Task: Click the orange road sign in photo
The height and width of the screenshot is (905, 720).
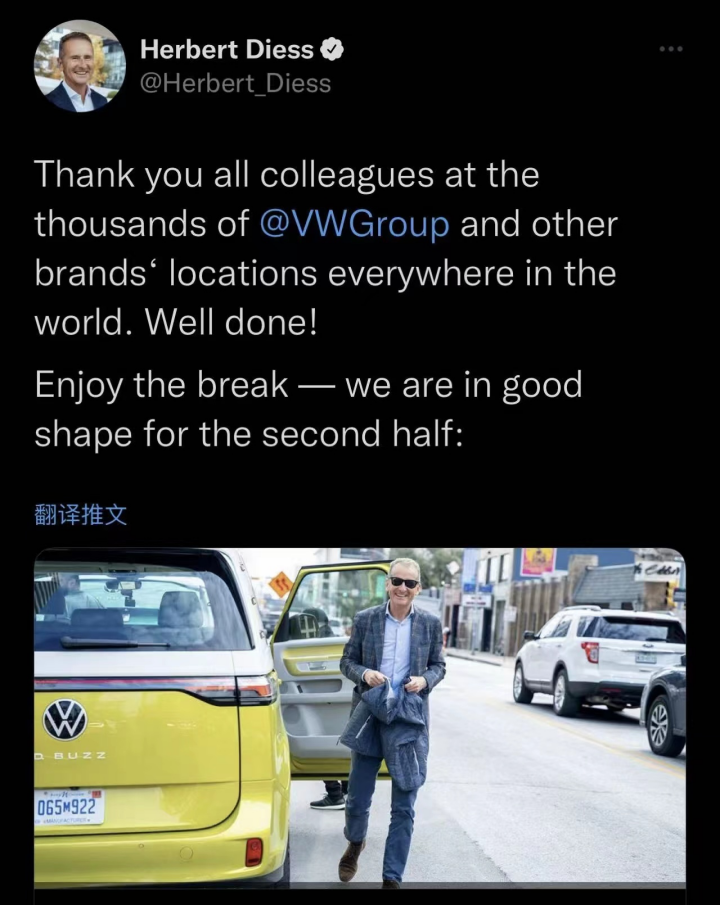Action: click(280, 584)
